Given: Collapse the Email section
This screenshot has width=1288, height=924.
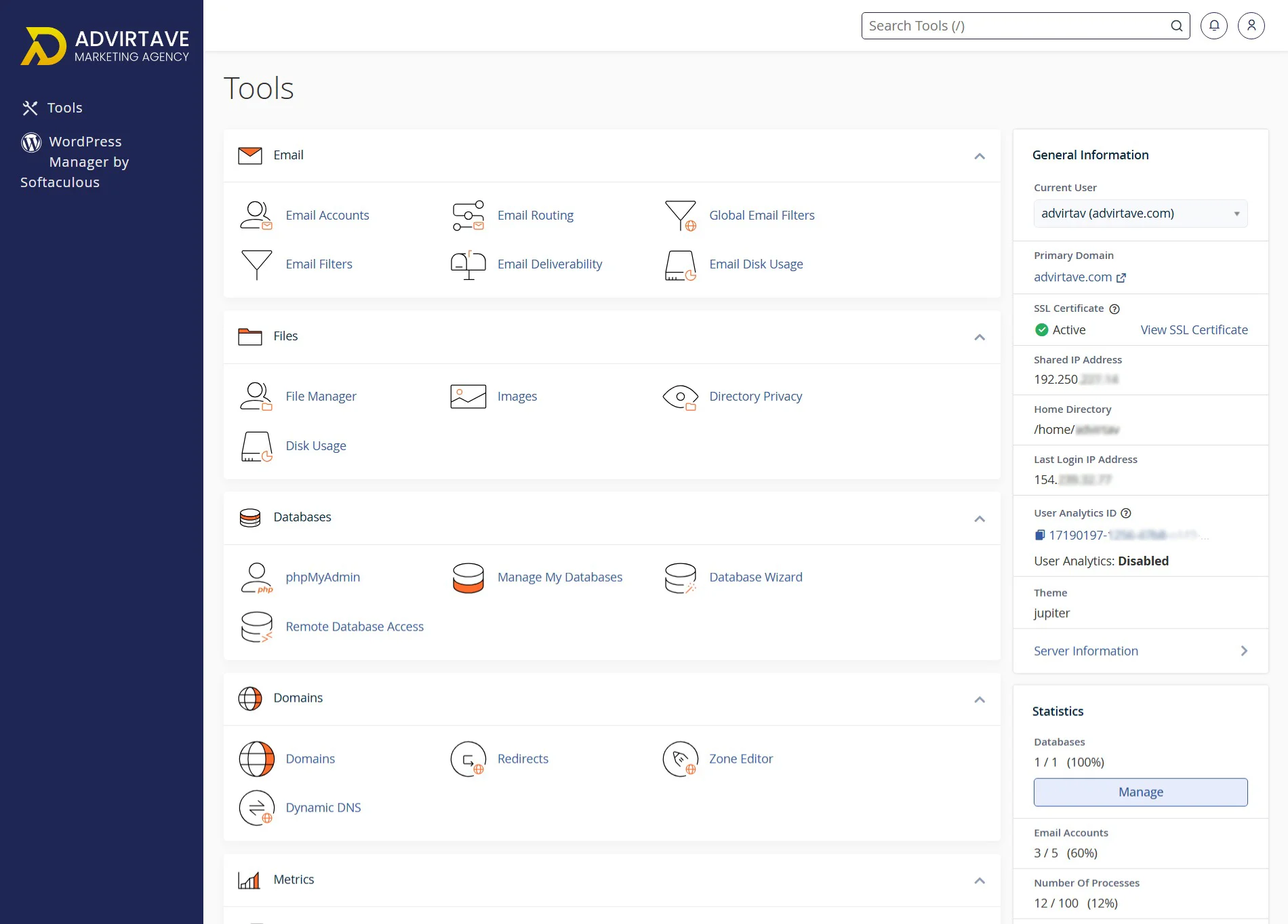Looking at the screenshot, I should [x=980, y=156].
